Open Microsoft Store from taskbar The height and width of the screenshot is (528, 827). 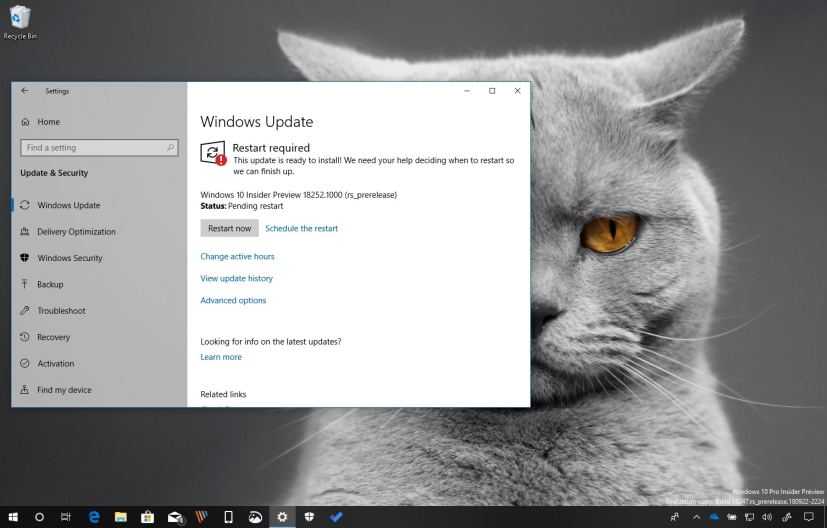[x=148, y=517]
